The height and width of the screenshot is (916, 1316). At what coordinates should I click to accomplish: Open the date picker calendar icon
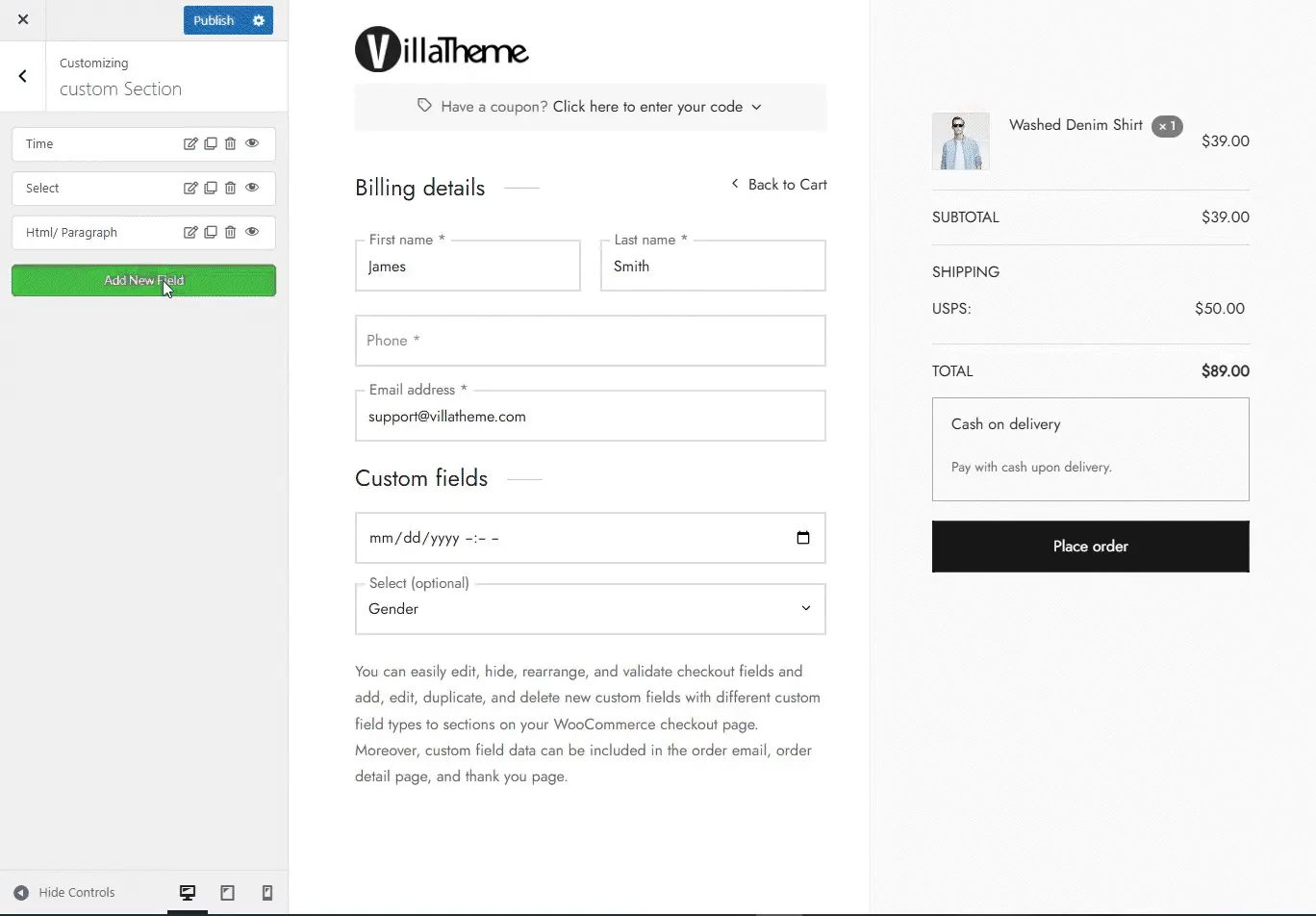coord(803,538)
